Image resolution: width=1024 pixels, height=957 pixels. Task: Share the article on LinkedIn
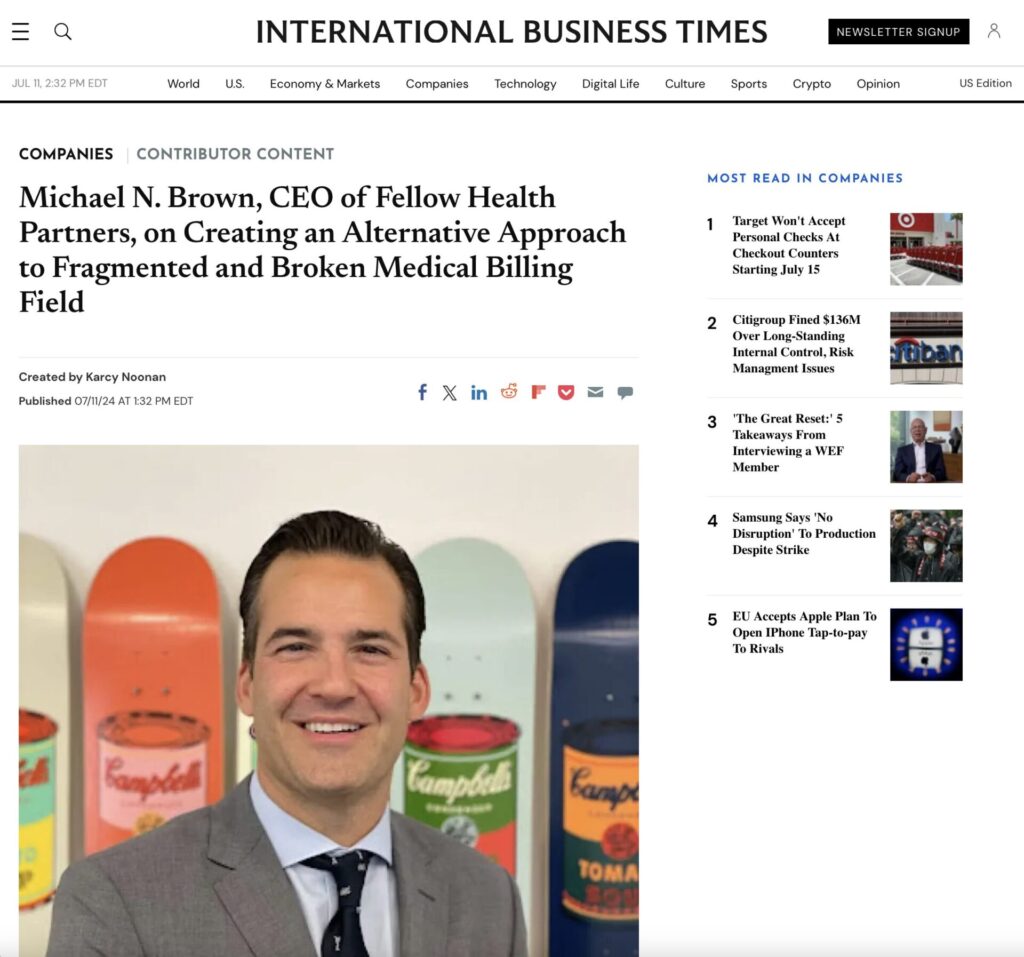(x=479, y=392)
